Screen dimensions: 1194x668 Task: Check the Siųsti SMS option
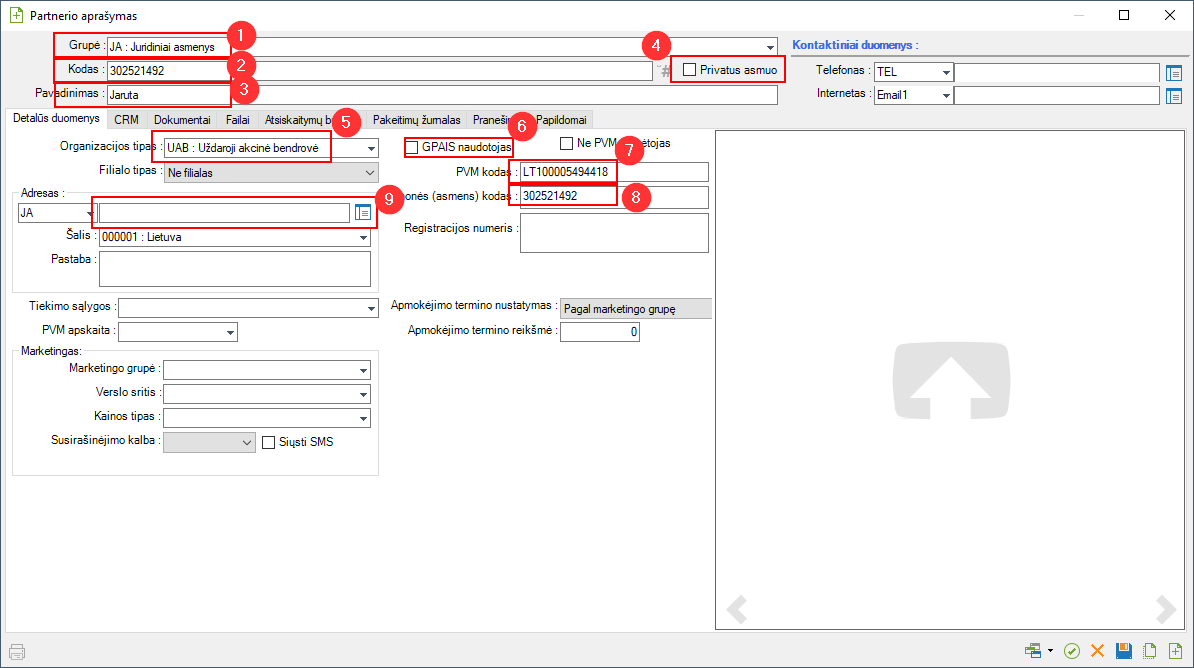point(268,442)
